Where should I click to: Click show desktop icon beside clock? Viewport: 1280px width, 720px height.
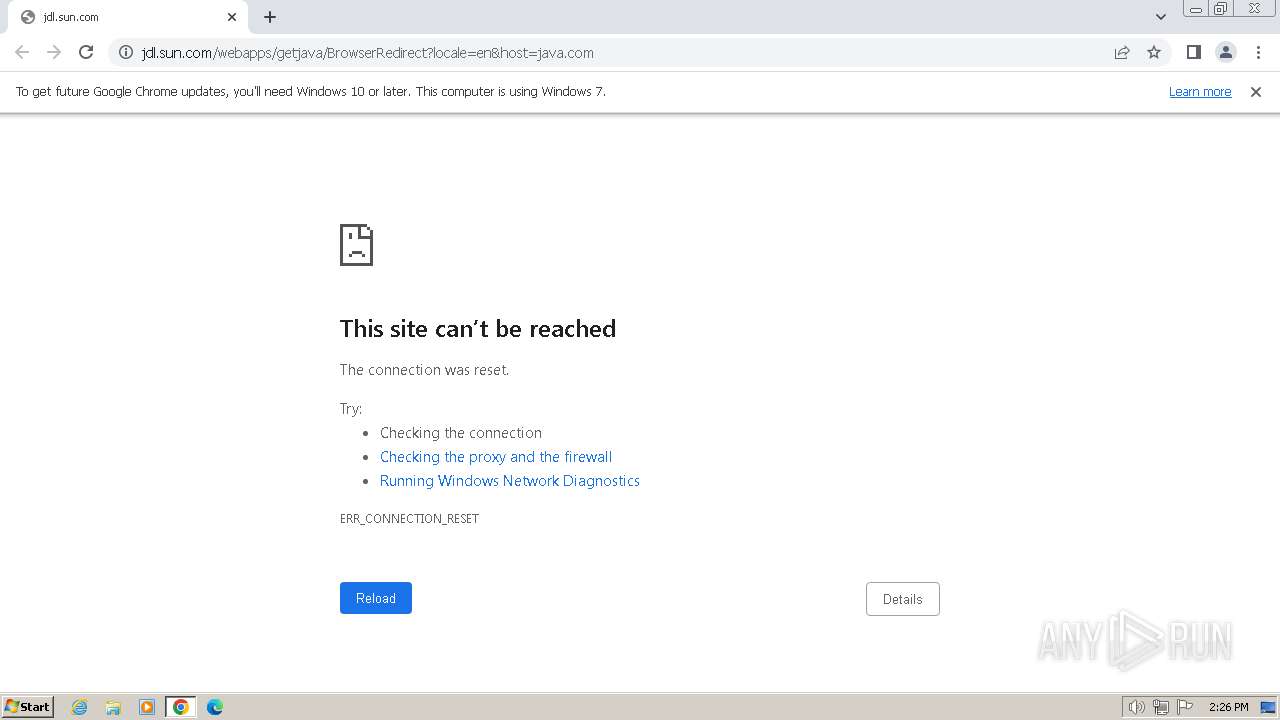(1268, 707)
